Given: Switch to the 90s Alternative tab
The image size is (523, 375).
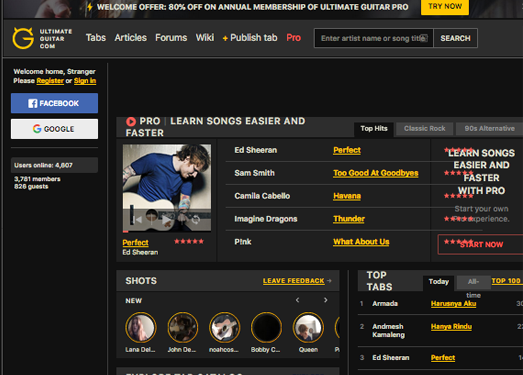Looking at the screenshot, I should (x=489, y=128).
